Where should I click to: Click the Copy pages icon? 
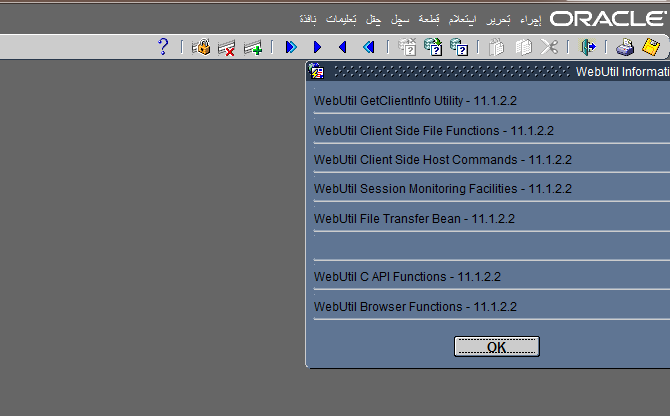523,47
